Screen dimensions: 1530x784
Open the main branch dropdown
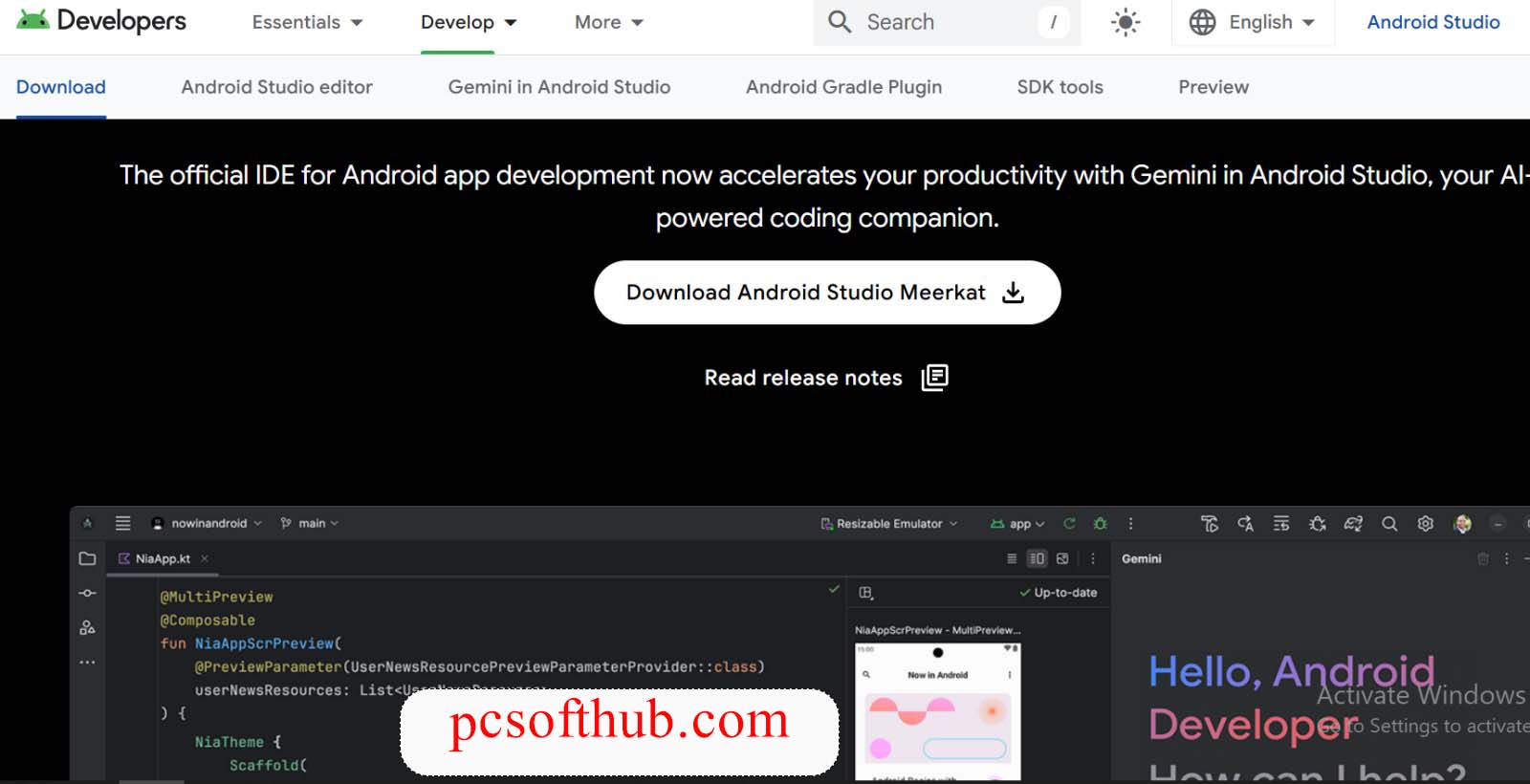(309, 523)
